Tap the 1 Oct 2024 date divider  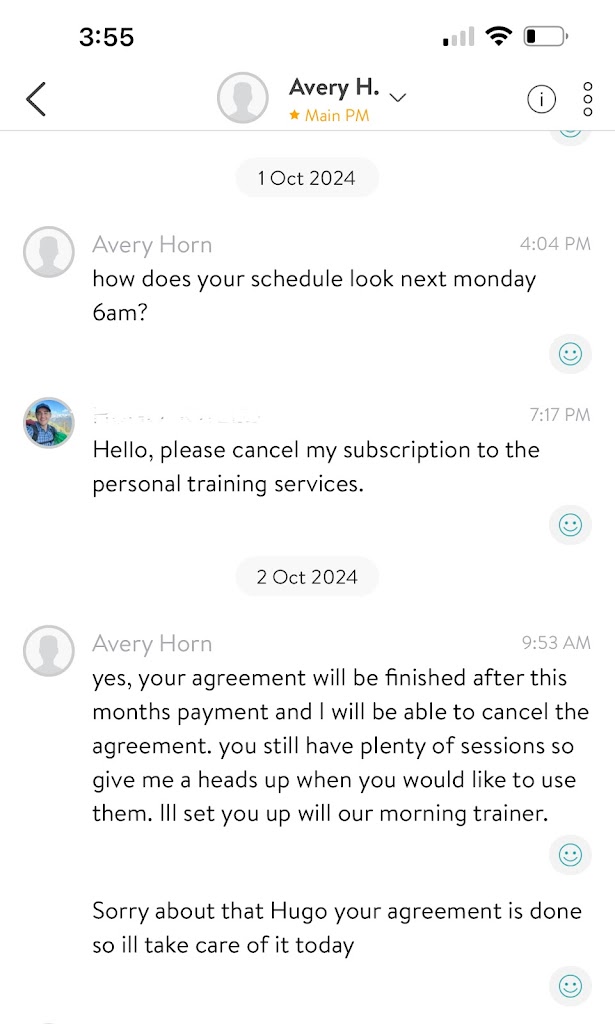(x=306, y=178)
